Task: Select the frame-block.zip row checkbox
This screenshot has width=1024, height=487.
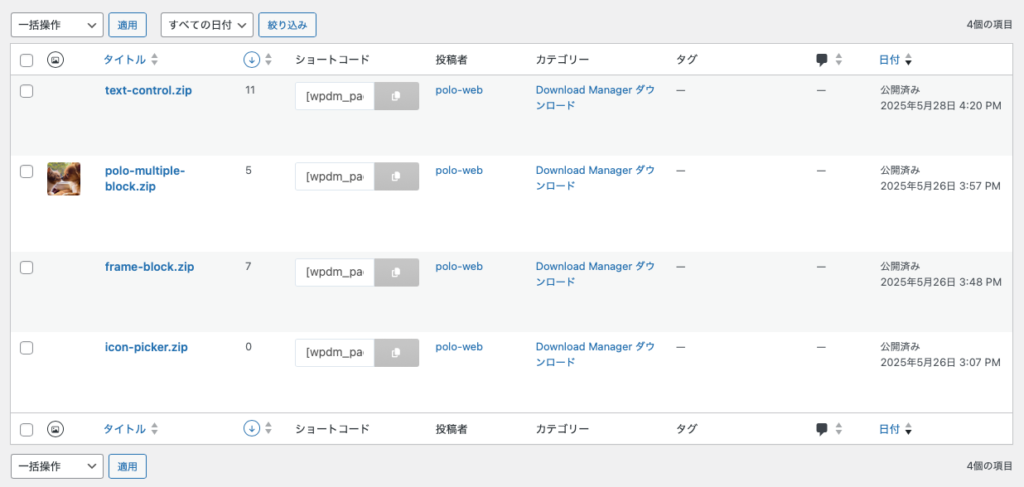Action: click(x=27, y=267)
